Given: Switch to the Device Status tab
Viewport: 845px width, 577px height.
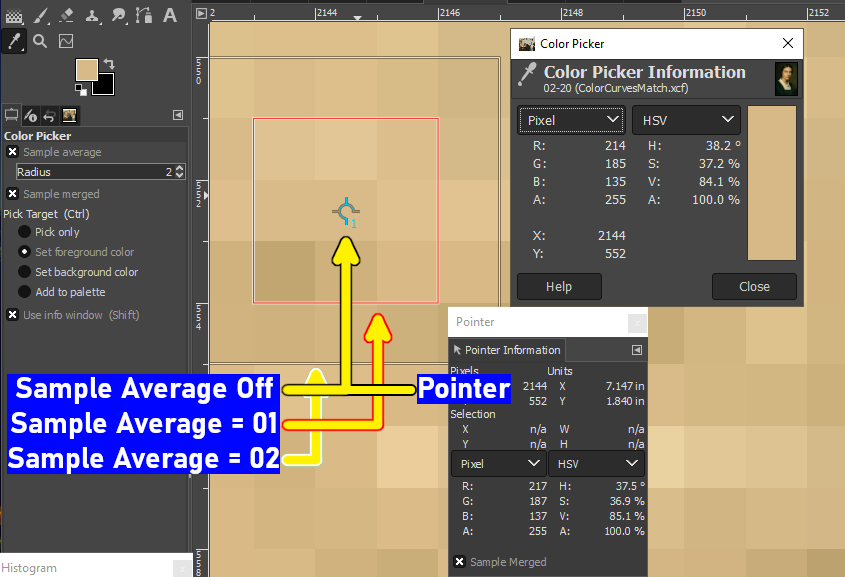Looking at the screenshot, I should point(31,115).
